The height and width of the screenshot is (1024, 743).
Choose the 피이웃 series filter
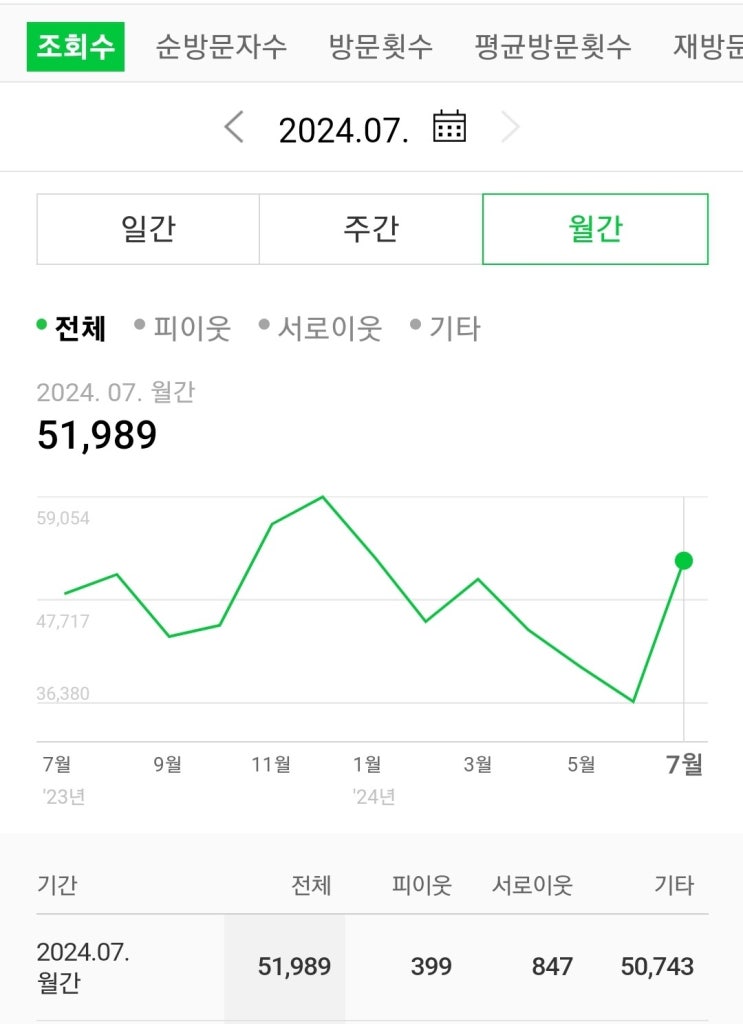182,328
